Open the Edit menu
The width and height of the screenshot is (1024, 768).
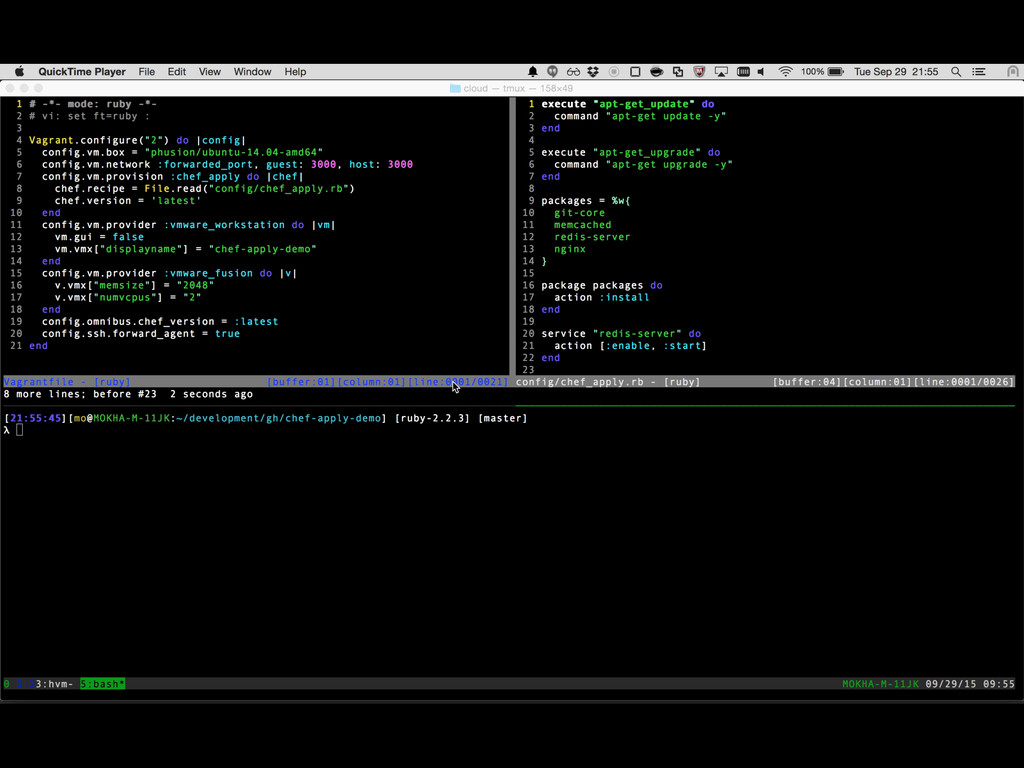tap(177, 72)
